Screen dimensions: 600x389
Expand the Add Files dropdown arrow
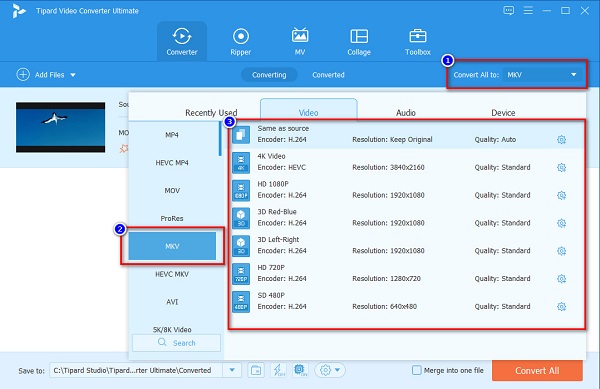click(x=73, y=75)
